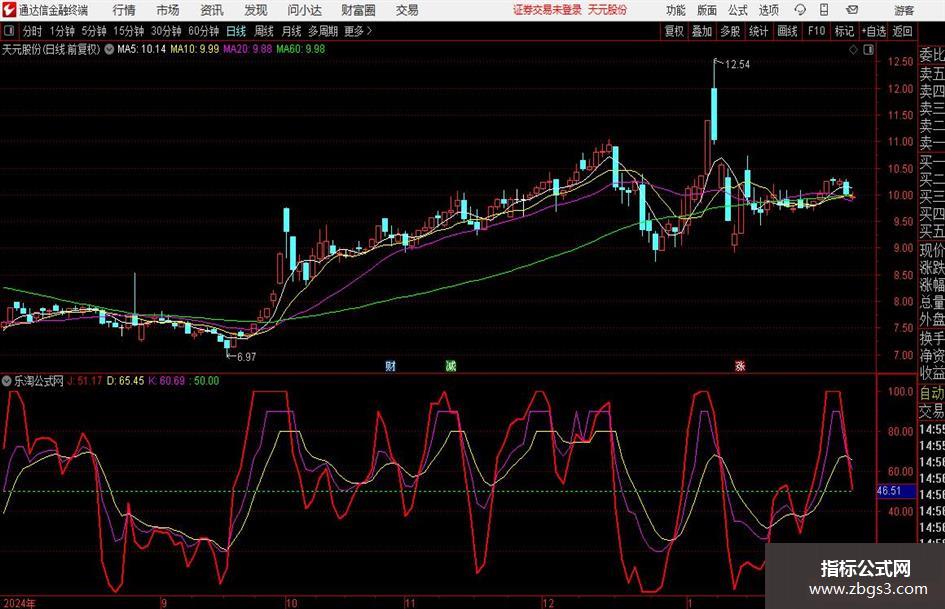Open the 选项 menu

768,10
